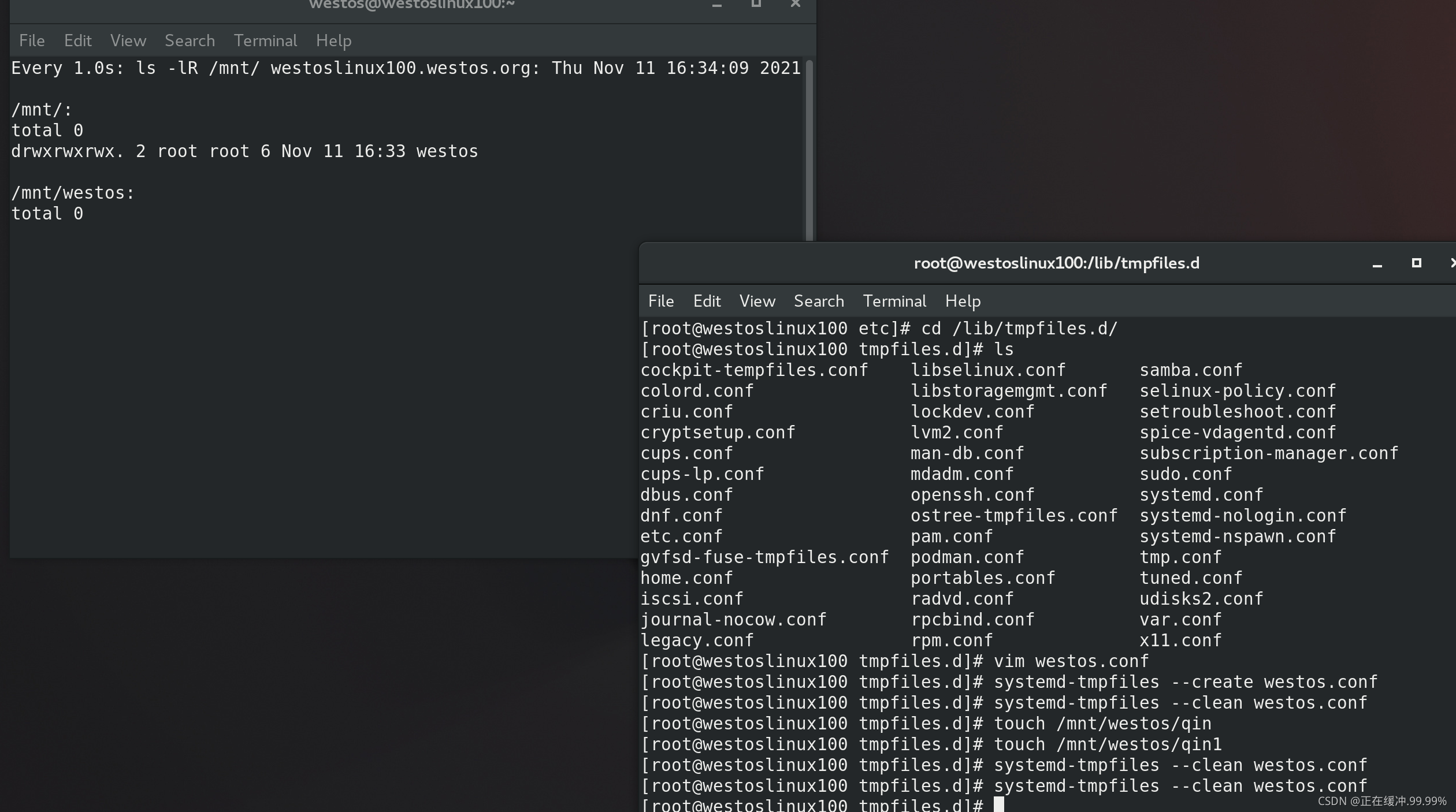Click cryptsetup.conf in ls output
Image resolution: width=1456 pixels, height=812 pixels.
[718, 433]
